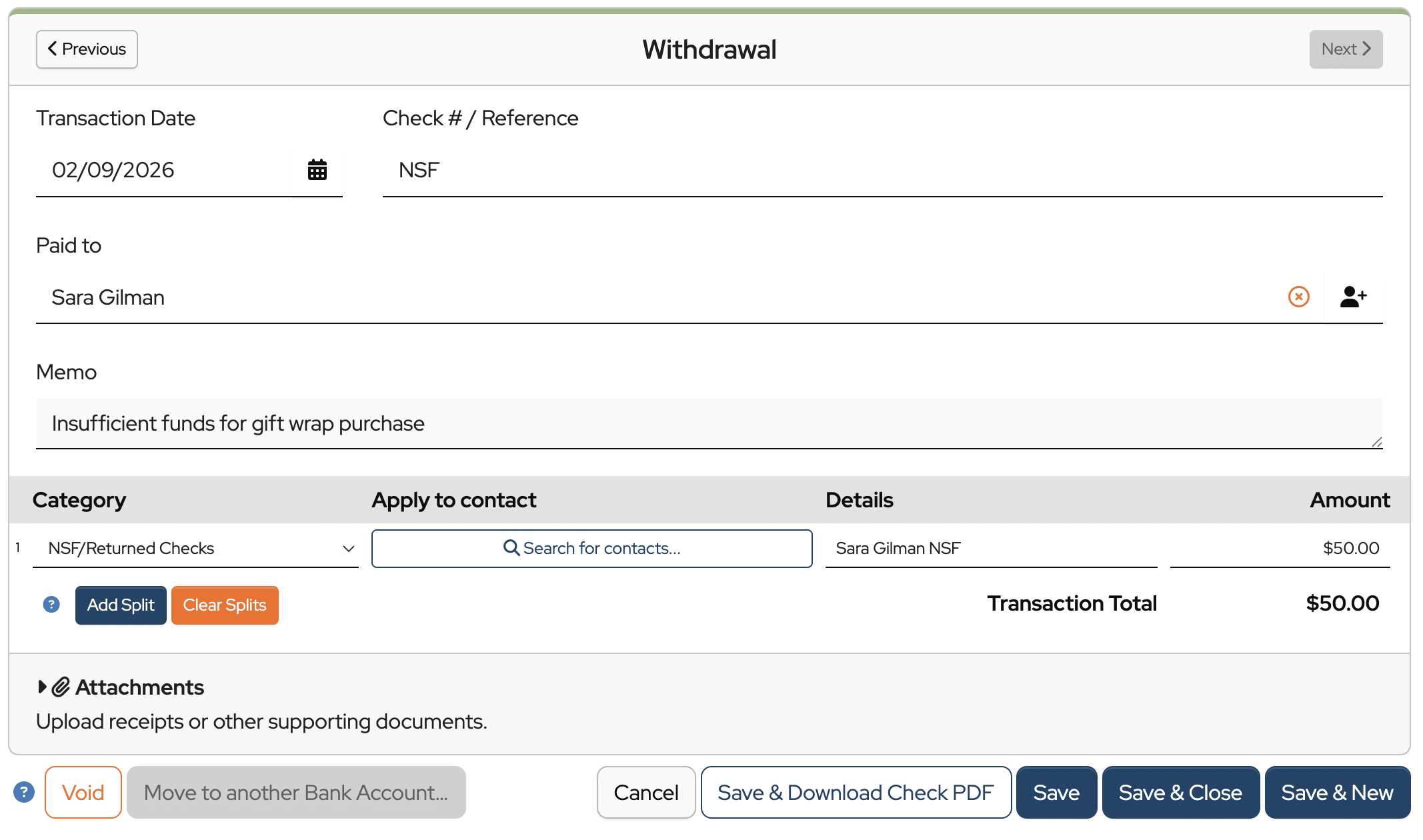This screenshot has height=840, width=1423.
Task: Cancel editing the withdrawal
Action: click(646, 792)
